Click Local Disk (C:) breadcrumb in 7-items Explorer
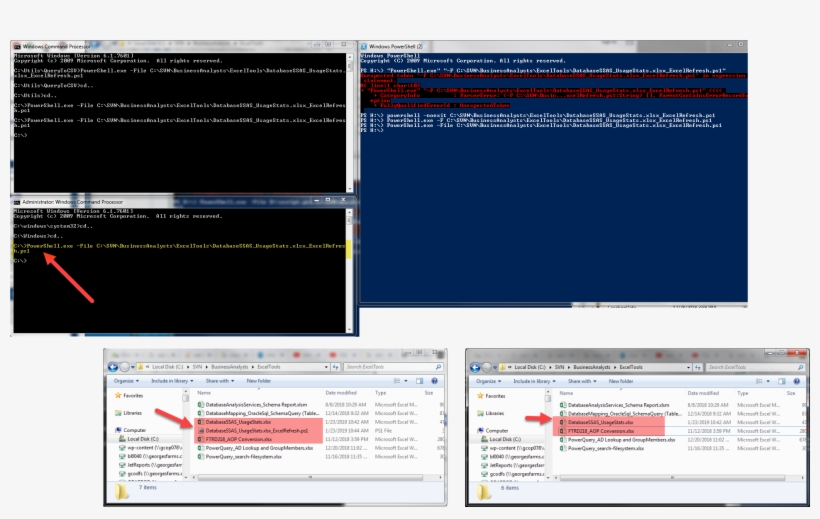820x519 pixels. point(167,367)
